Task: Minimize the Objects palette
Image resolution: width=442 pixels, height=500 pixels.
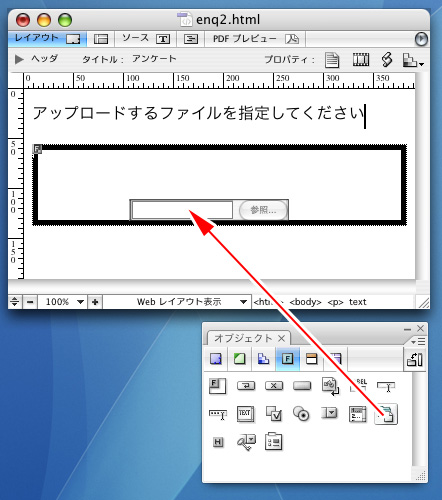Action: pos(407,329)
